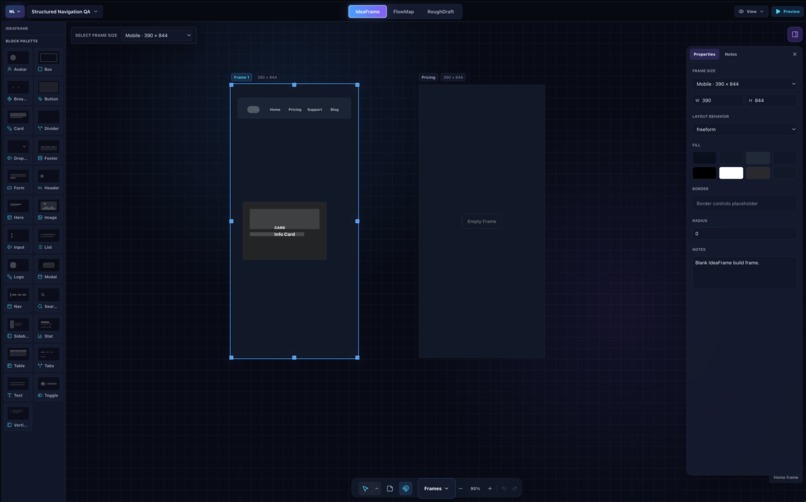Click the Blog link in the frame nav
Screen dimensions: 806x502
[335, 109]
